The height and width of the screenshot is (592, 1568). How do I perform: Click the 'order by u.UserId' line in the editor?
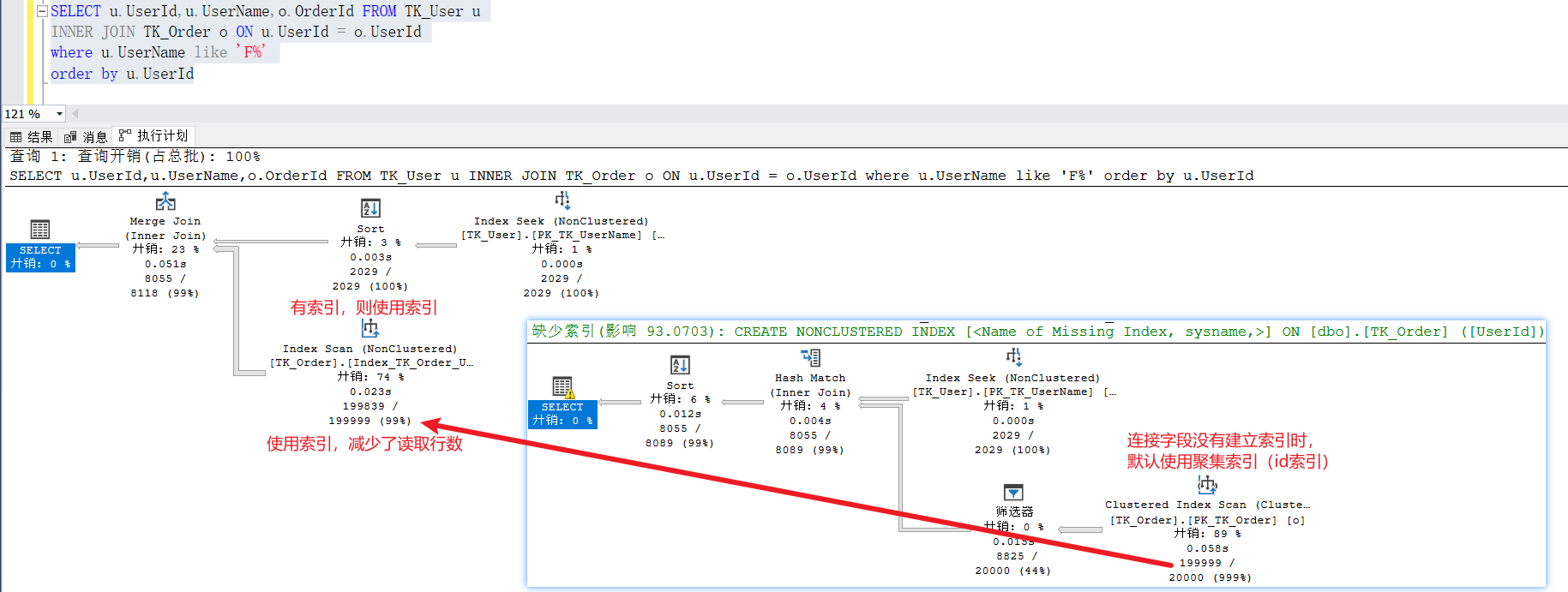click(122, 74)
